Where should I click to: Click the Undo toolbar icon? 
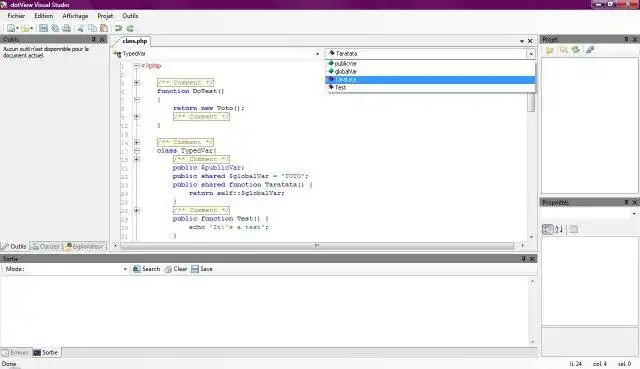[x=118, y=28]
